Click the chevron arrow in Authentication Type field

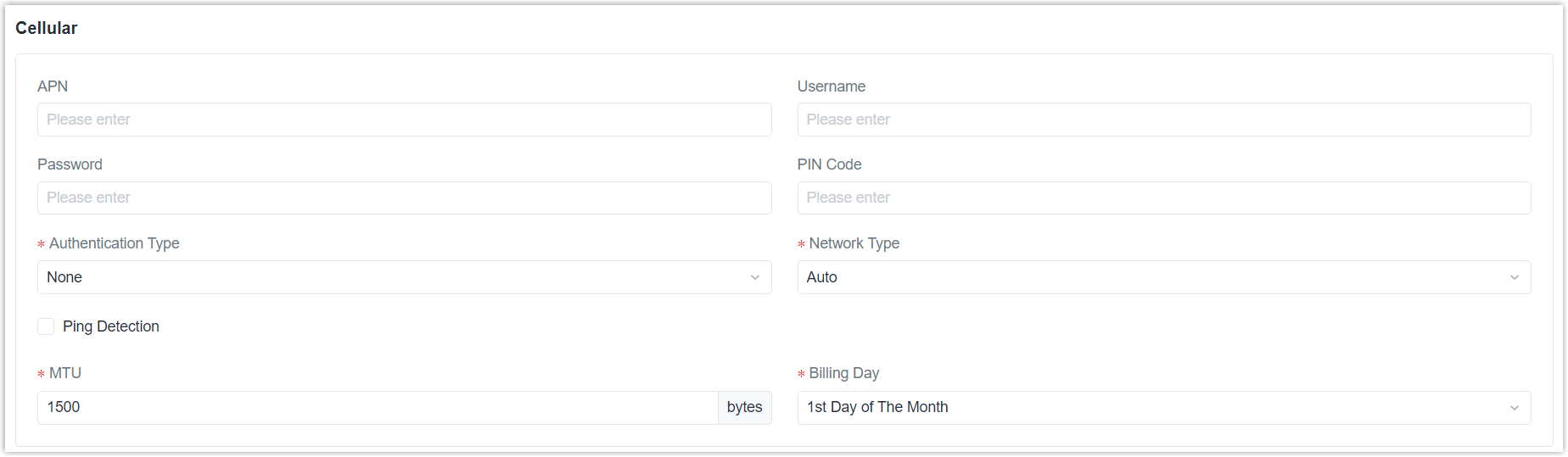coord(754,277)
